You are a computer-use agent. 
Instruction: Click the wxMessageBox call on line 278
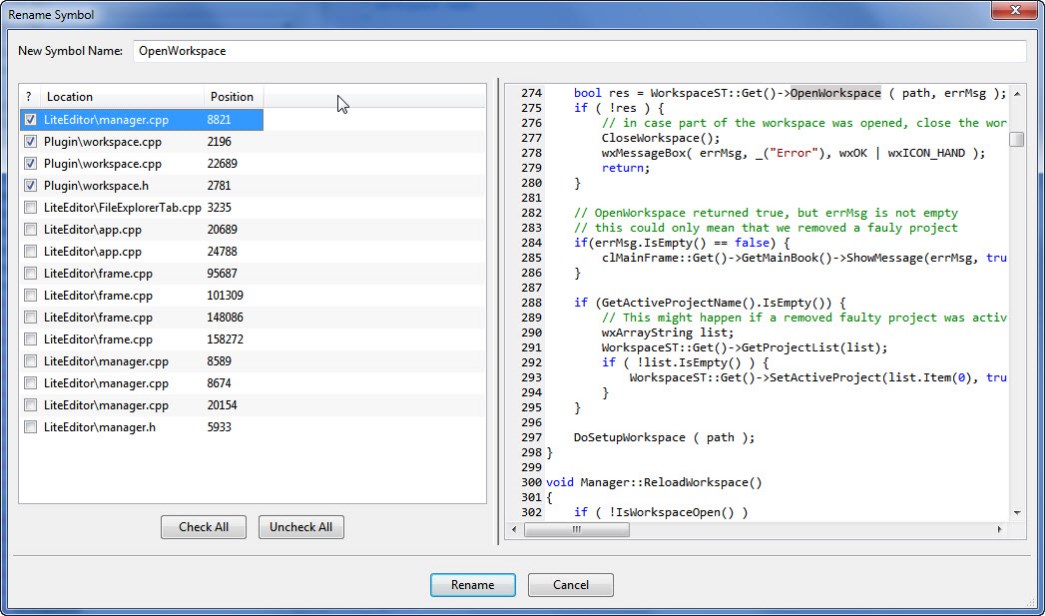(793, 153)
